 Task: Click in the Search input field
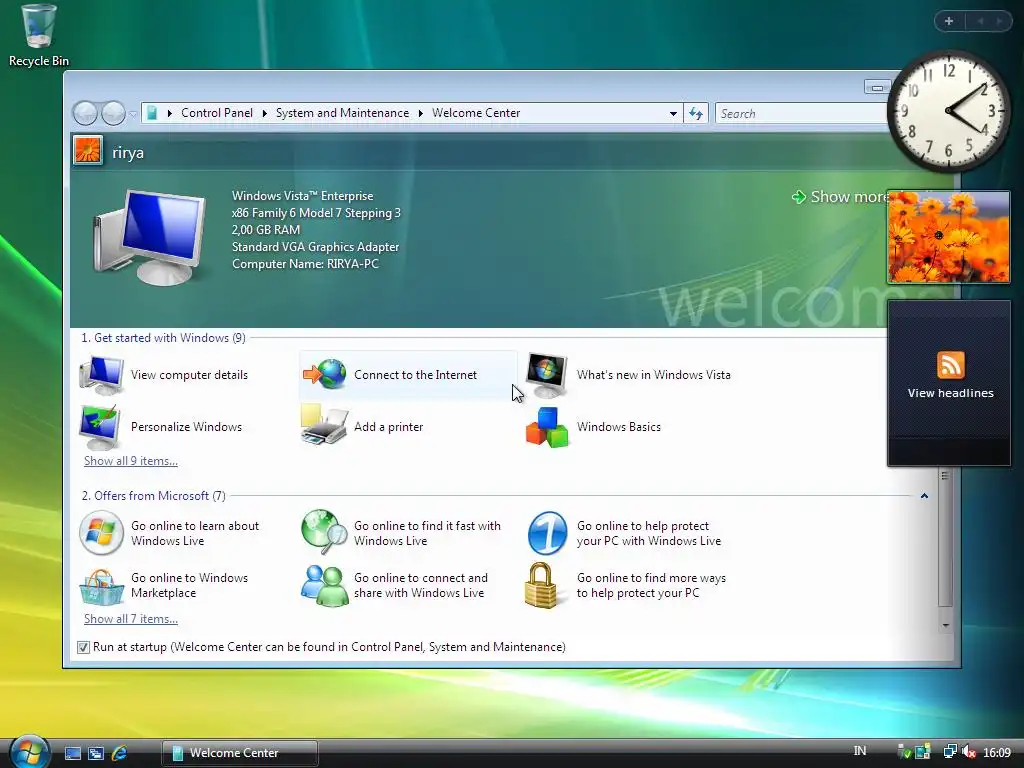pos(802,114)
